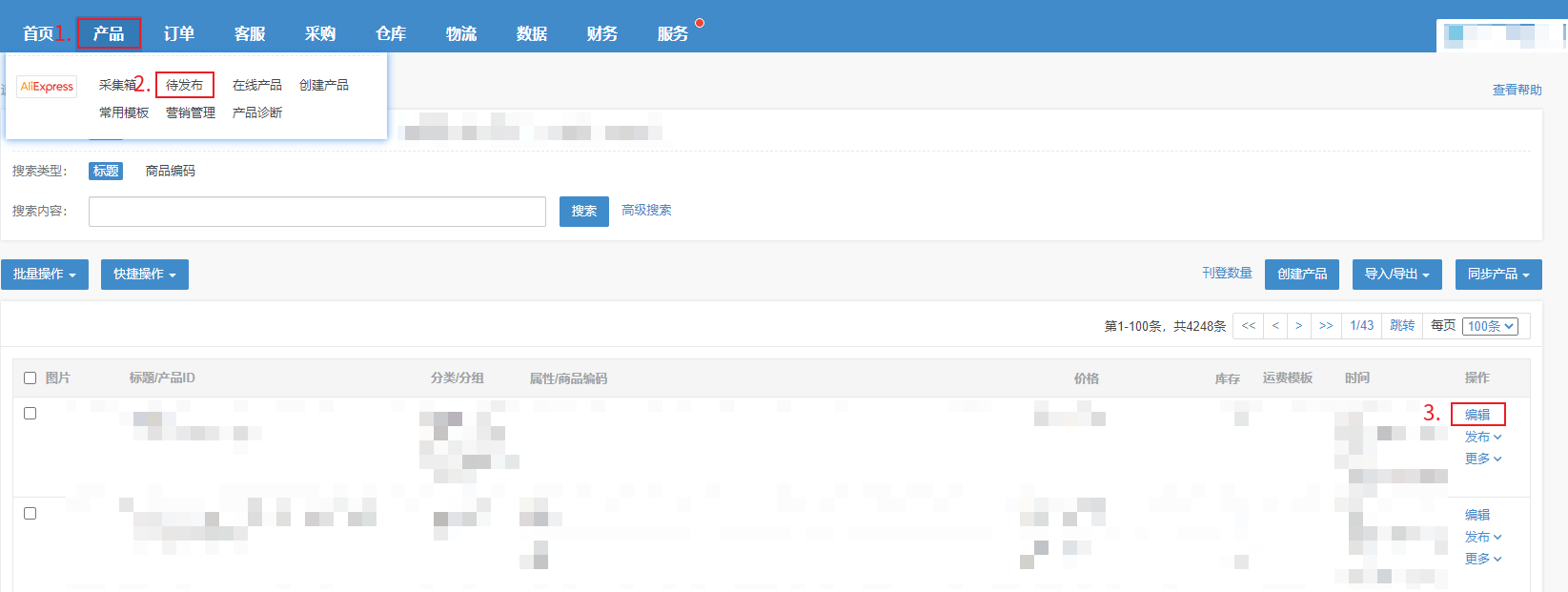Select 采集箱 in the product submenu
Screen dimensions: 1568x592
click(117, 85)
